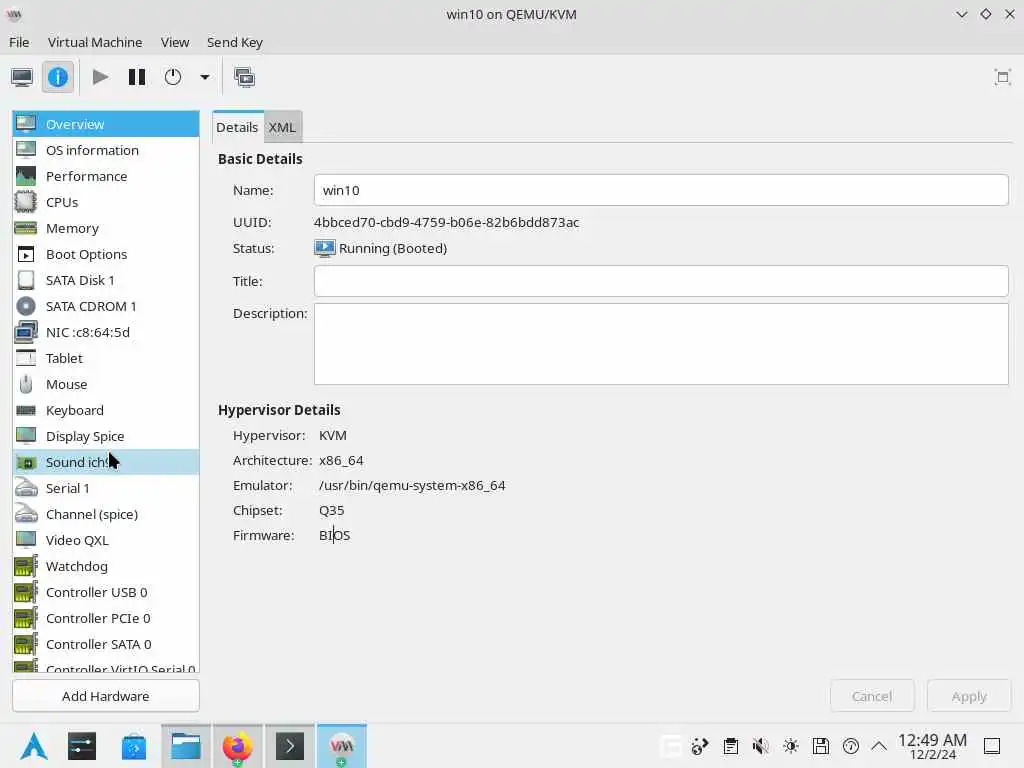
Task: Select Watchdog device
Action: 106,566
